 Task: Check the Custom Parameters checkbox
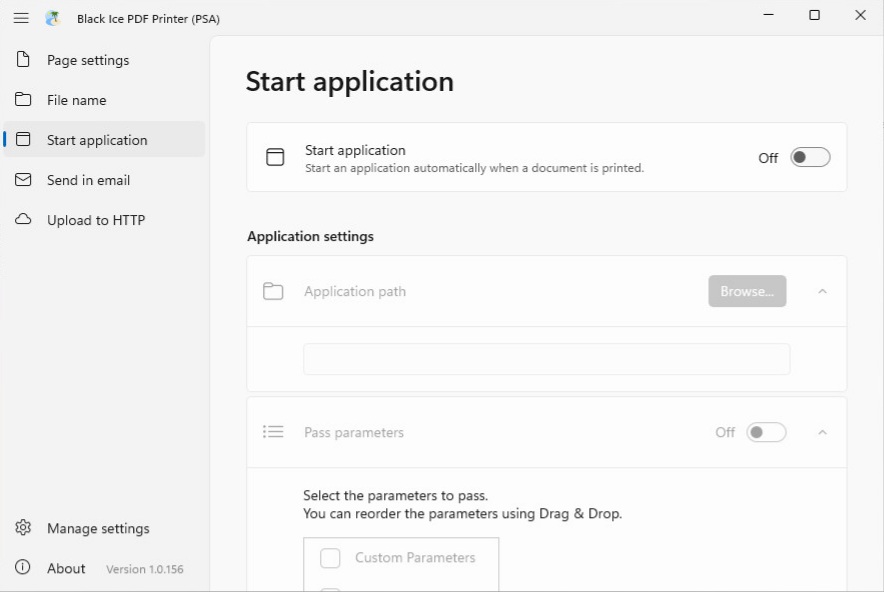(330, 558)
